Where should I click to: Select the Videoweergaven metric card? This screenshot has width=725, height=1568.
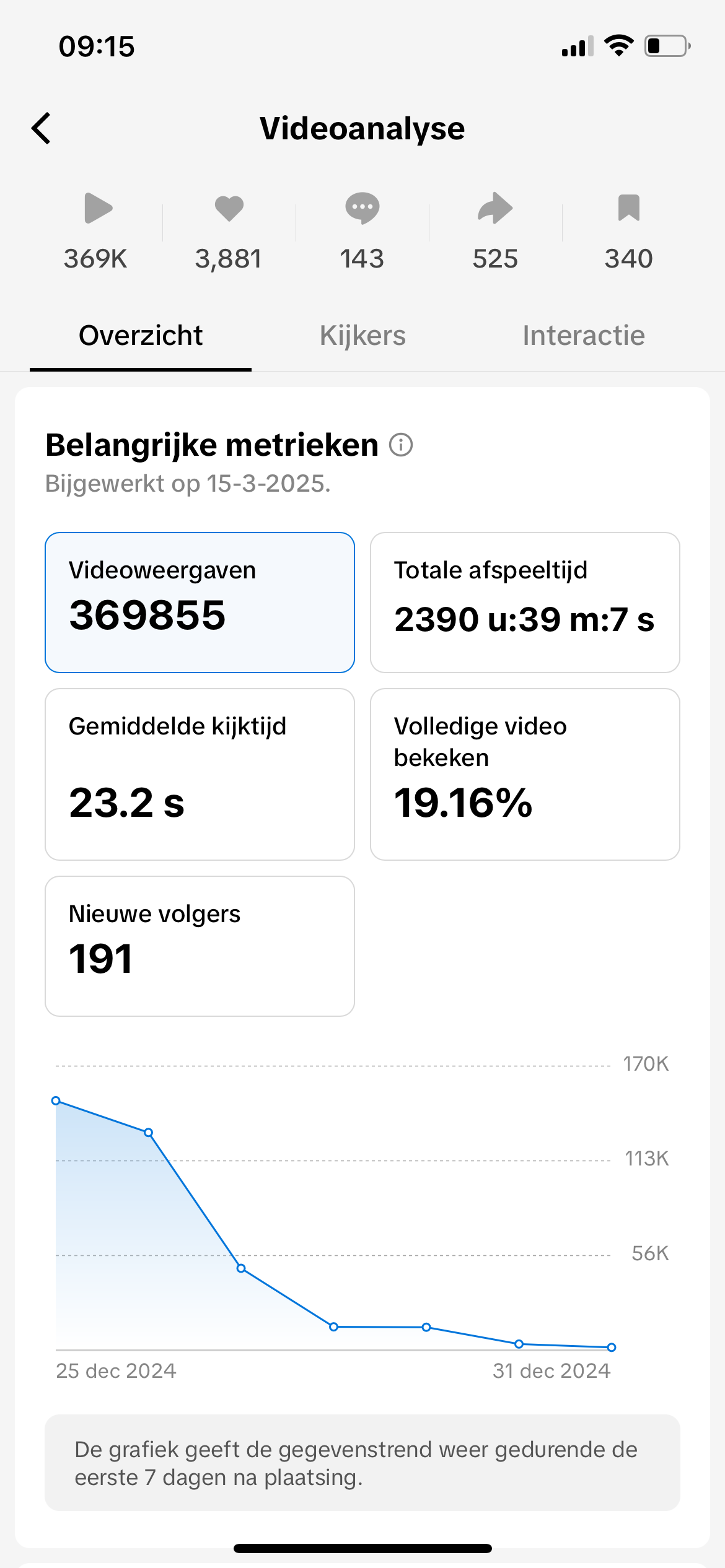(200, 602)
